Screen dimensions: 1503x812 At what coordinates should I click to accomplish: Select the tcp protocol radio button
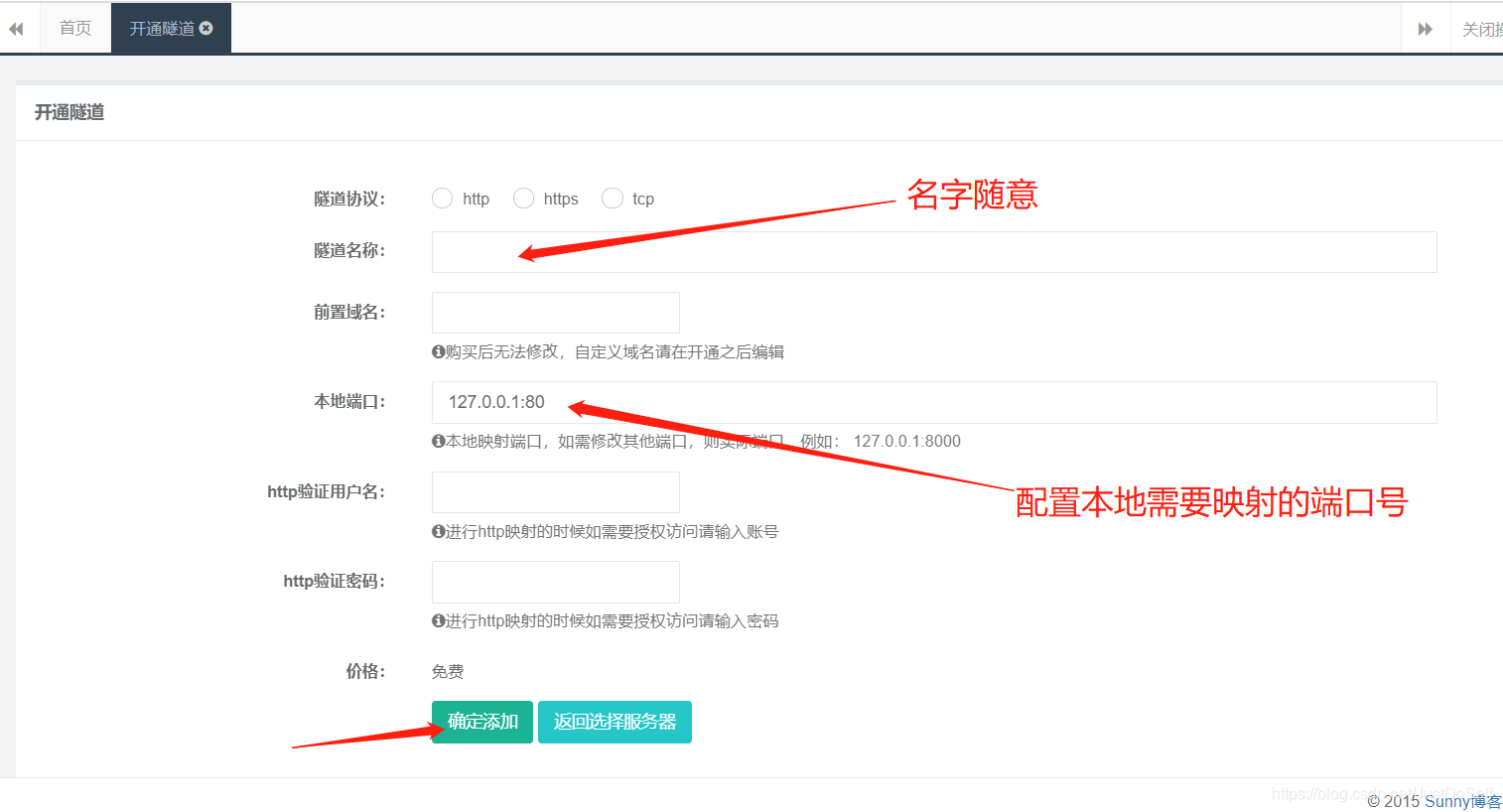(613, 199)
